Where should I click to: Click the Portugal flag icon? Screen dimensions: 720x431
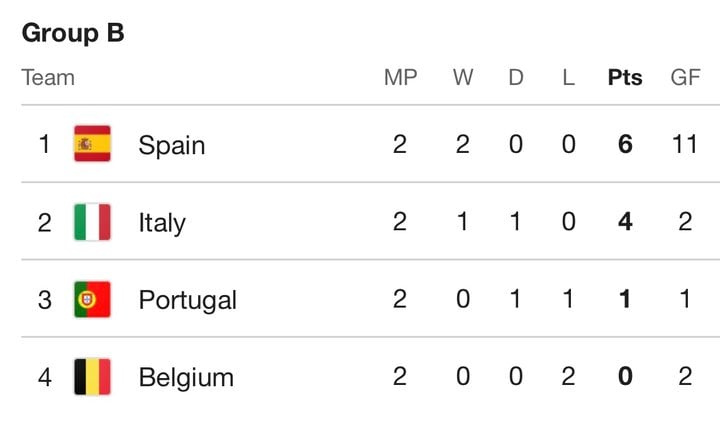[x=92, y=299]
